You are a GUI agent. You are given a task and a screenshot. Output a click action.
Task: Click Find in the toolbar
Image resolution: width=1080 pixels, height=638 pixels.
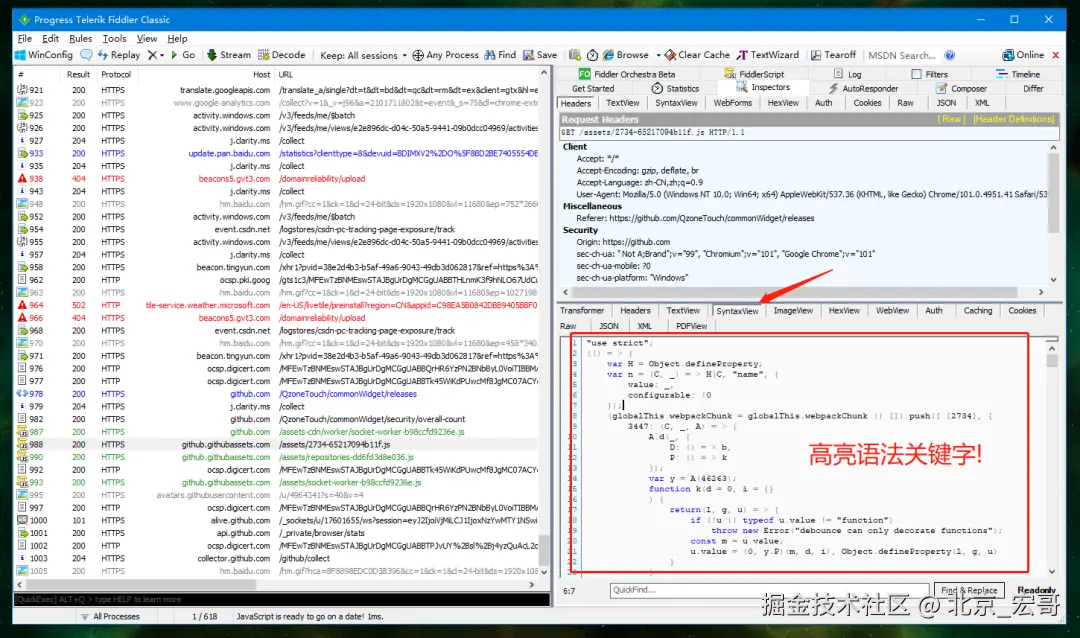point(500,55)
